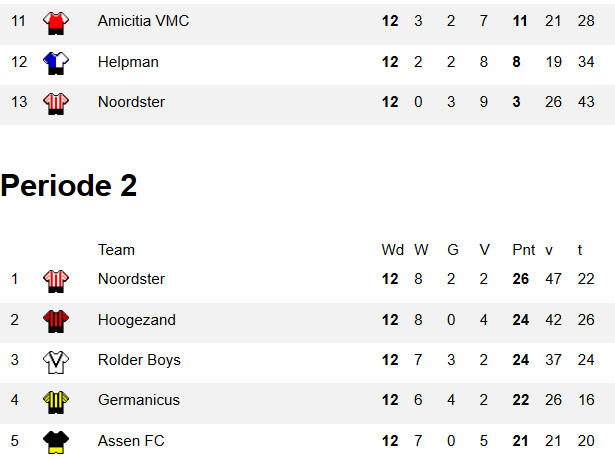Open the Rolder Boys team page
Image resolution: width=615 pixels, height=460 pixels.
(x=139, y=360)
